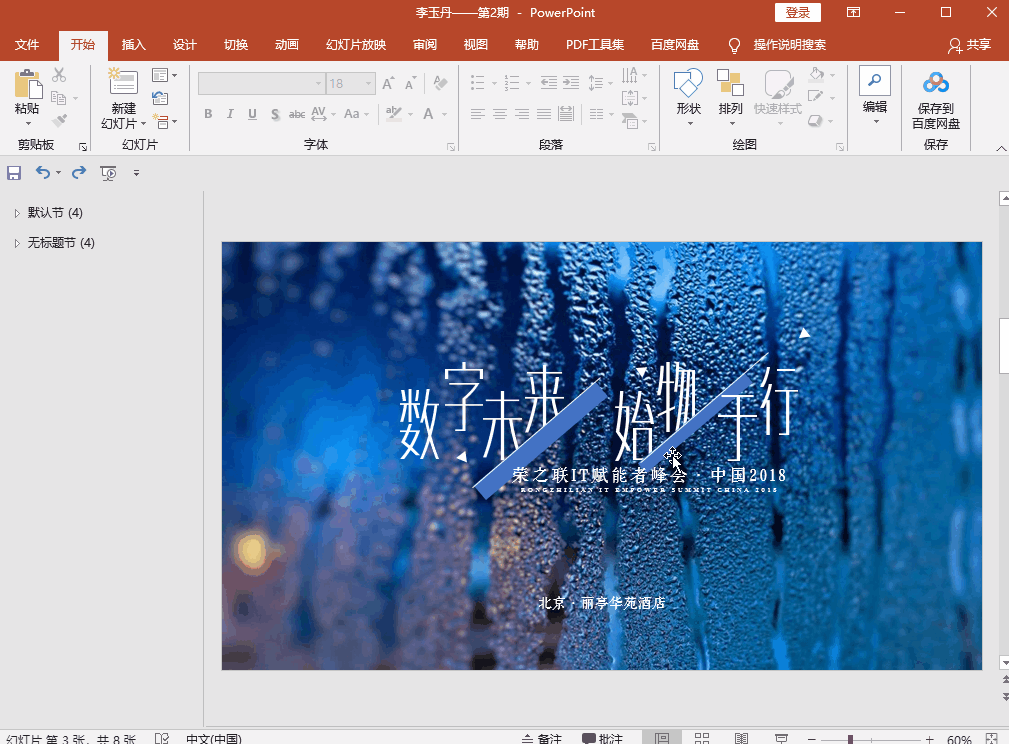Toggle the 批注 comments pane
Screen dimensions: 1009x744
pos(602,738)
